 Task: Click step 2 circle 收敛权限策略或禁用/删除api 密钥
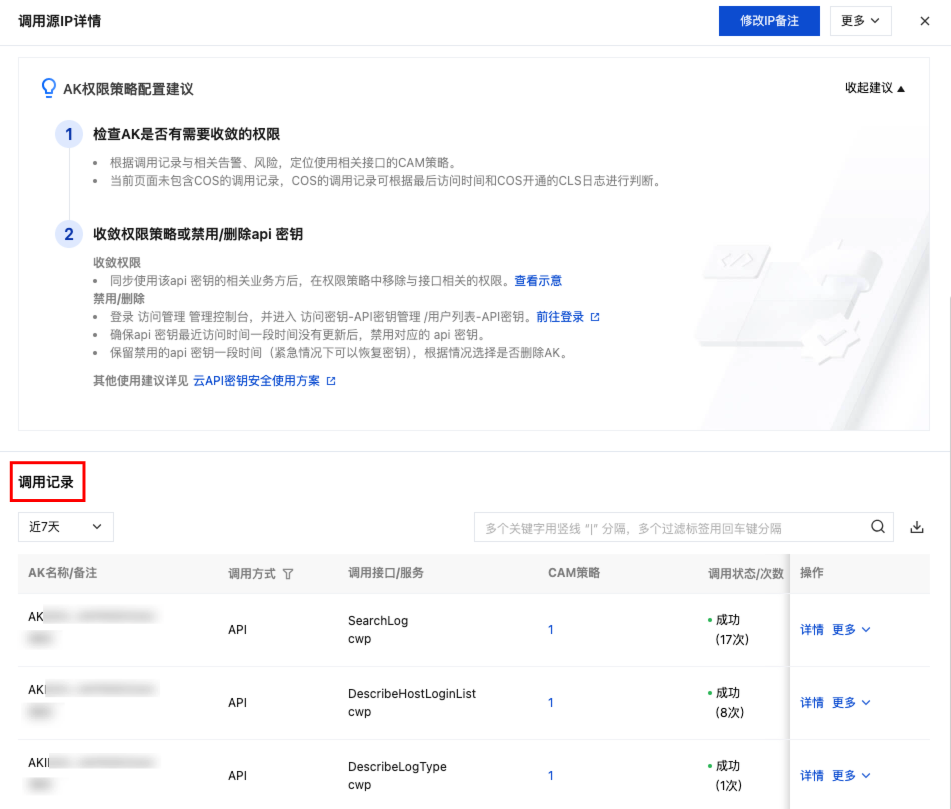pyautogui.click(x=69, y=234)
